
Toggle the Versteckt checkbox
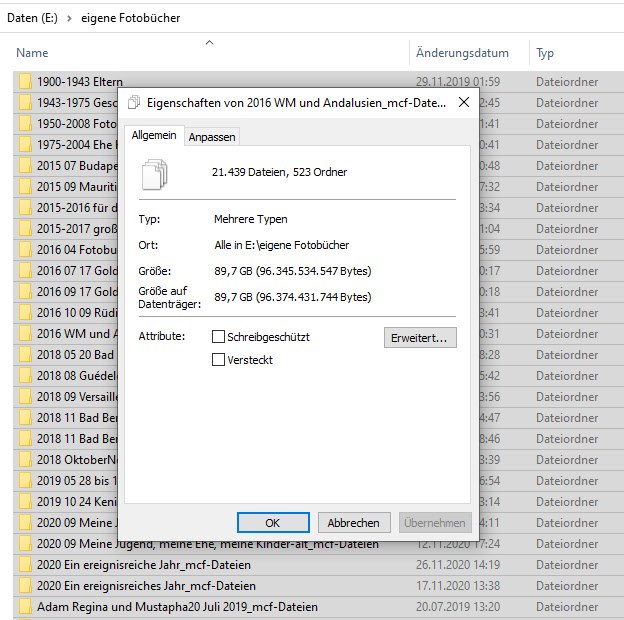pos(218,360)
